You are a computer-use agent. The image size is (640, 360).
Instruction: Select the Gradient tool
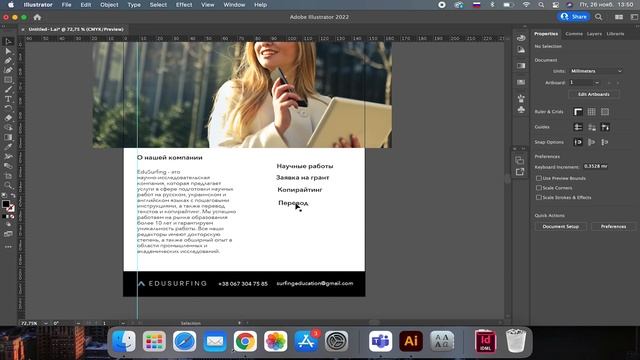(x=8, y=138)
